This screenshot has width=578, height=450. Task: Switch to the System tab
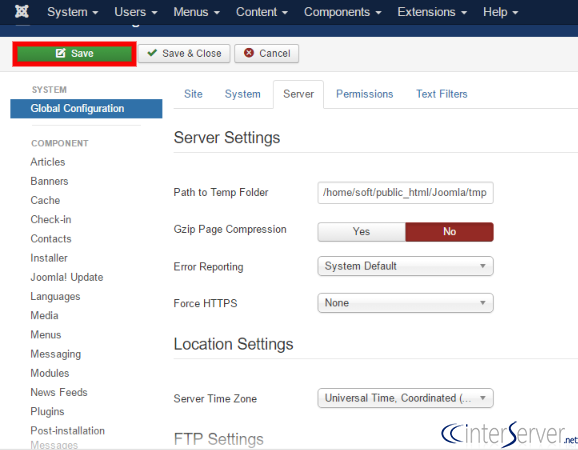coord(243,94)
